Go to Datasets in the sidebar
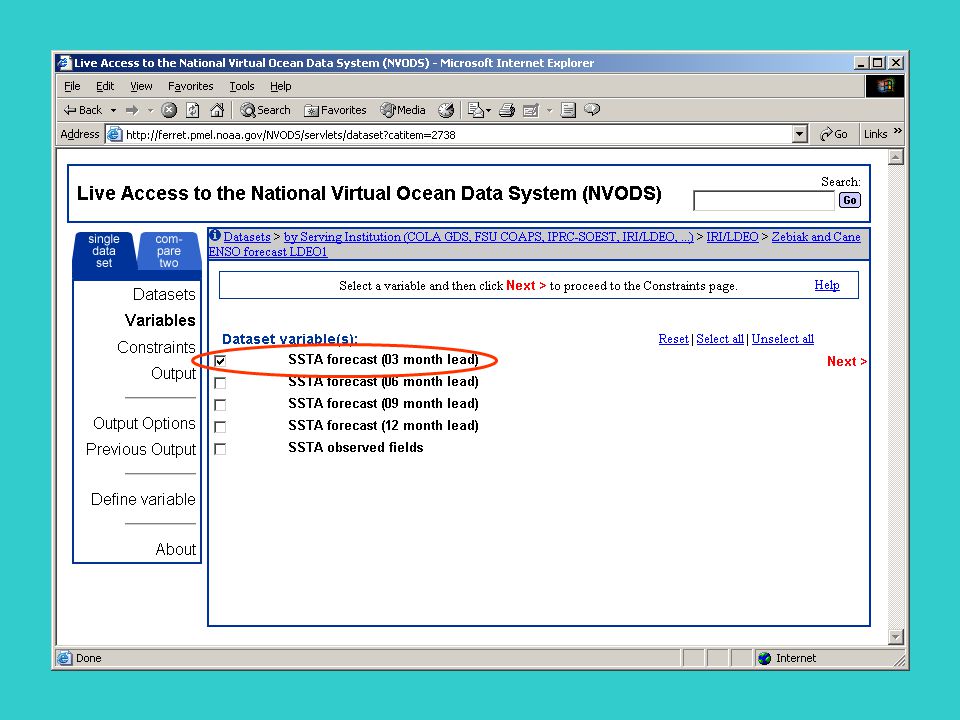 [164, 294]
